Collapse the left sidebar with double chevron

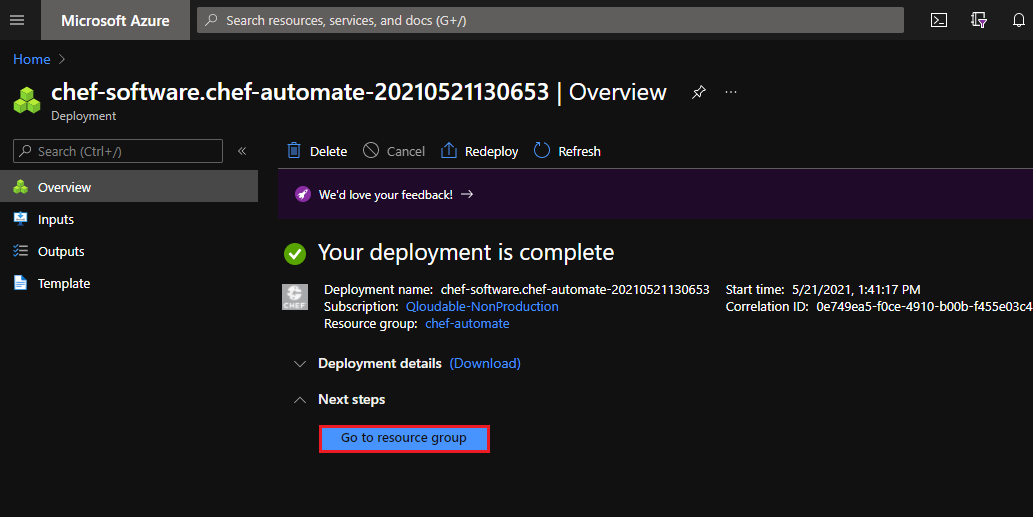[x=242, y=151]
